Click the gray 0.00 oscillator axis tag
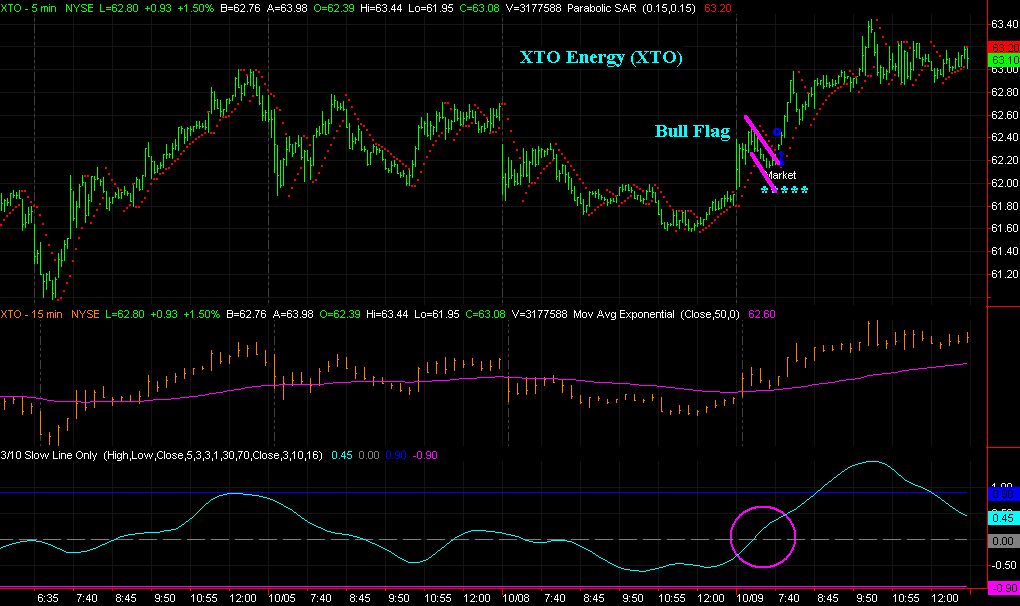This screenshot has height=606, width=1020. pyautogui.click(x=1004, y=541)
